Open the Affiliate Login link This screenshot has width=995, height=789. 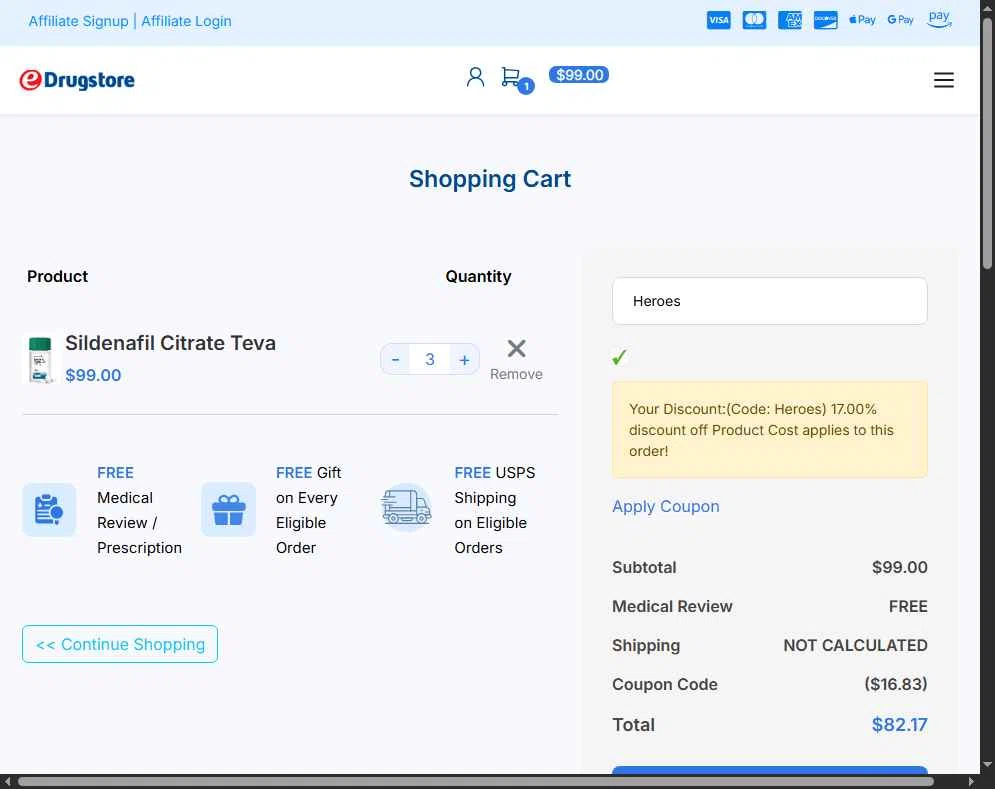[186, 21]
